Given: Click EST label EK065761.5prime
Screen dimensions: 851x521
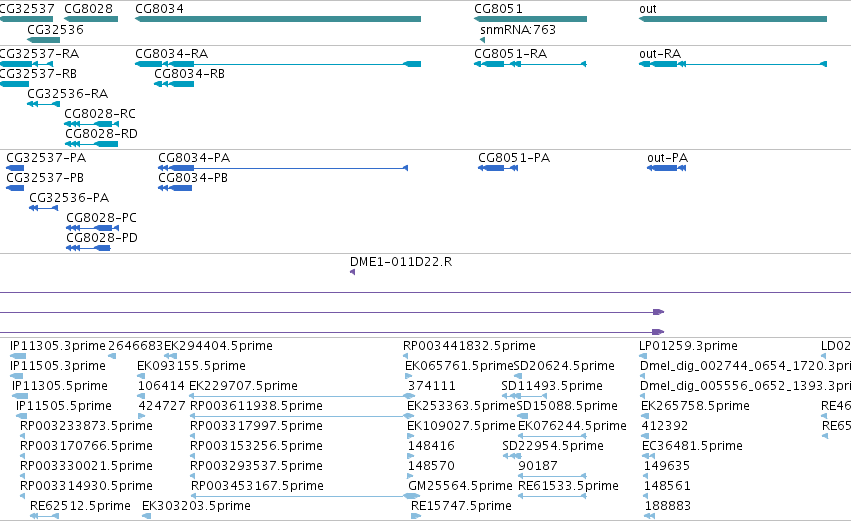Looking at the screenshot, I should (459, 366).
